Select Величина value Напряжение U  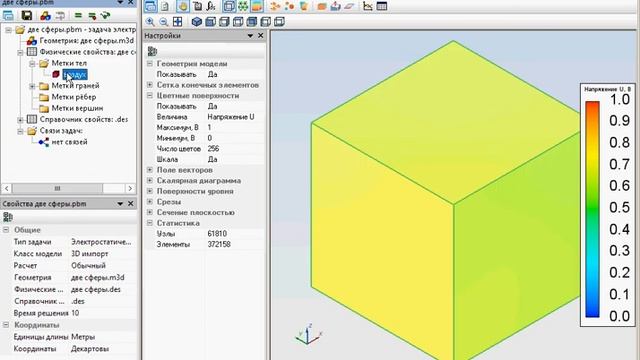click(x=231, y=117)
